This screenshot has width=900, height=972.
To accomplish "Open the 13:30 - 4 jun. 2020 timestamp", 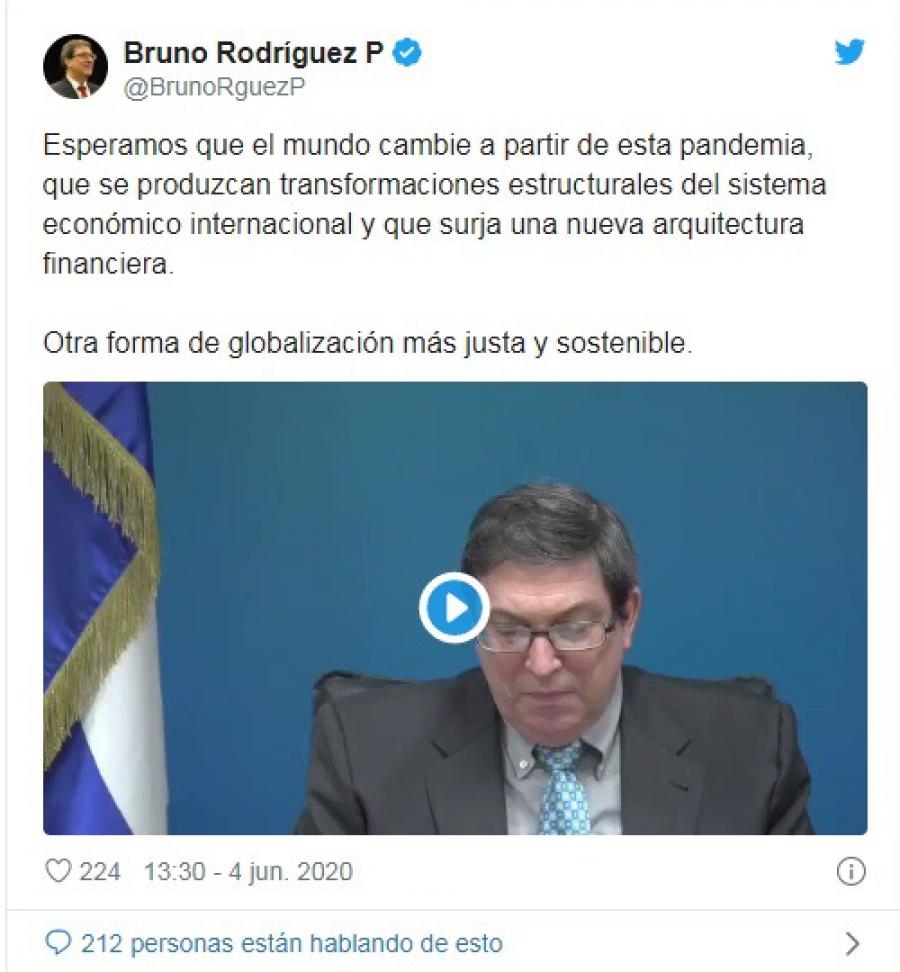I will coord(248,872).
